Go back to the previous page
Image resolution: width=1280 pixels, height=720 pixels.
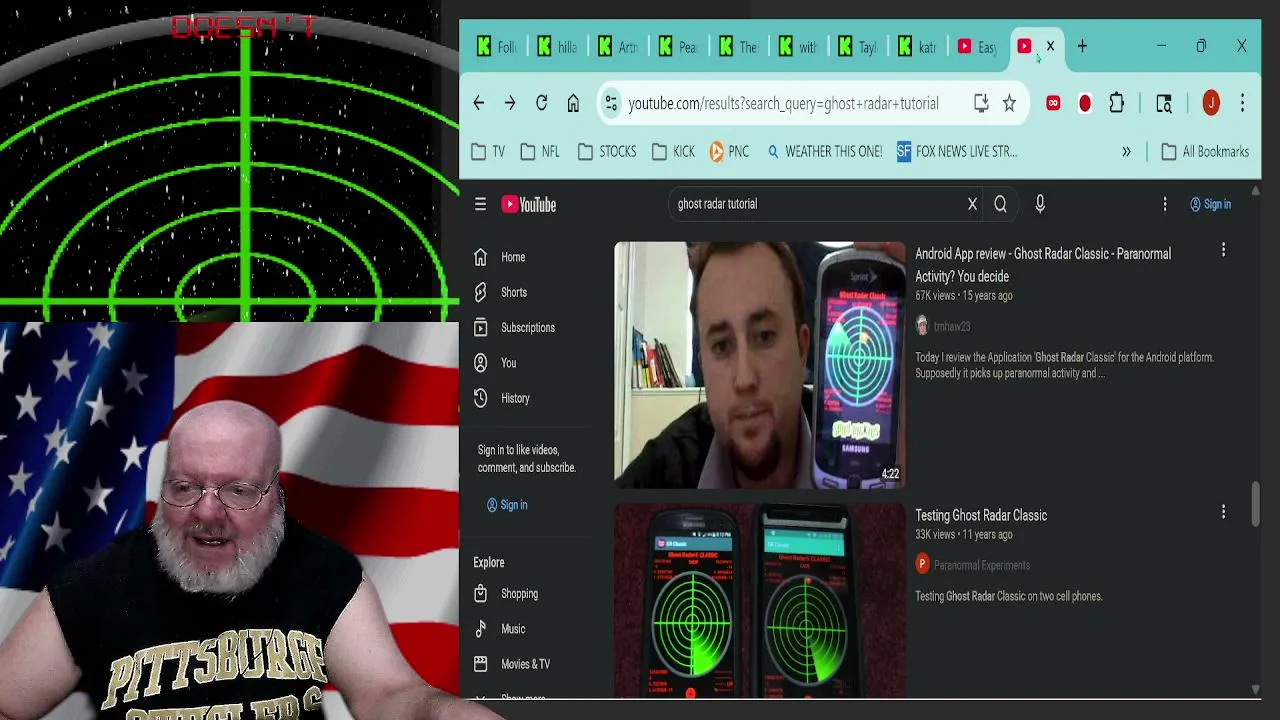coord(479,103)
